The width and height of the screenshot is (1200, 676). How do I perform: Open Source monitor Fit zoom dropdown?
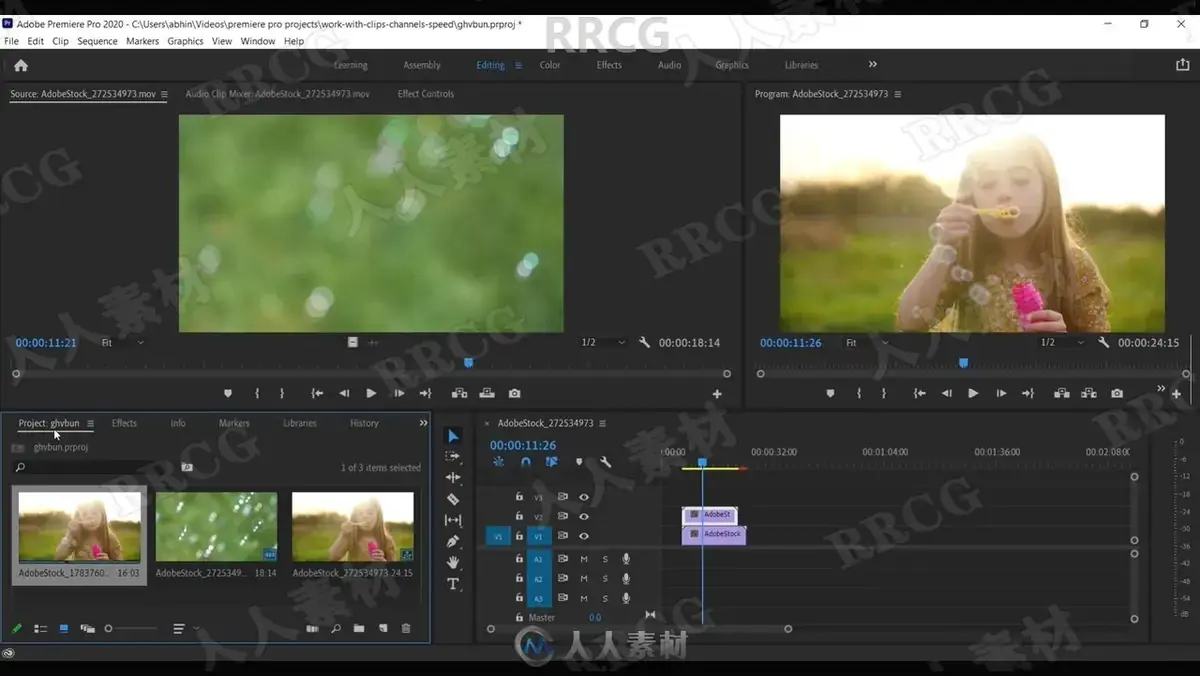(122, 342)
